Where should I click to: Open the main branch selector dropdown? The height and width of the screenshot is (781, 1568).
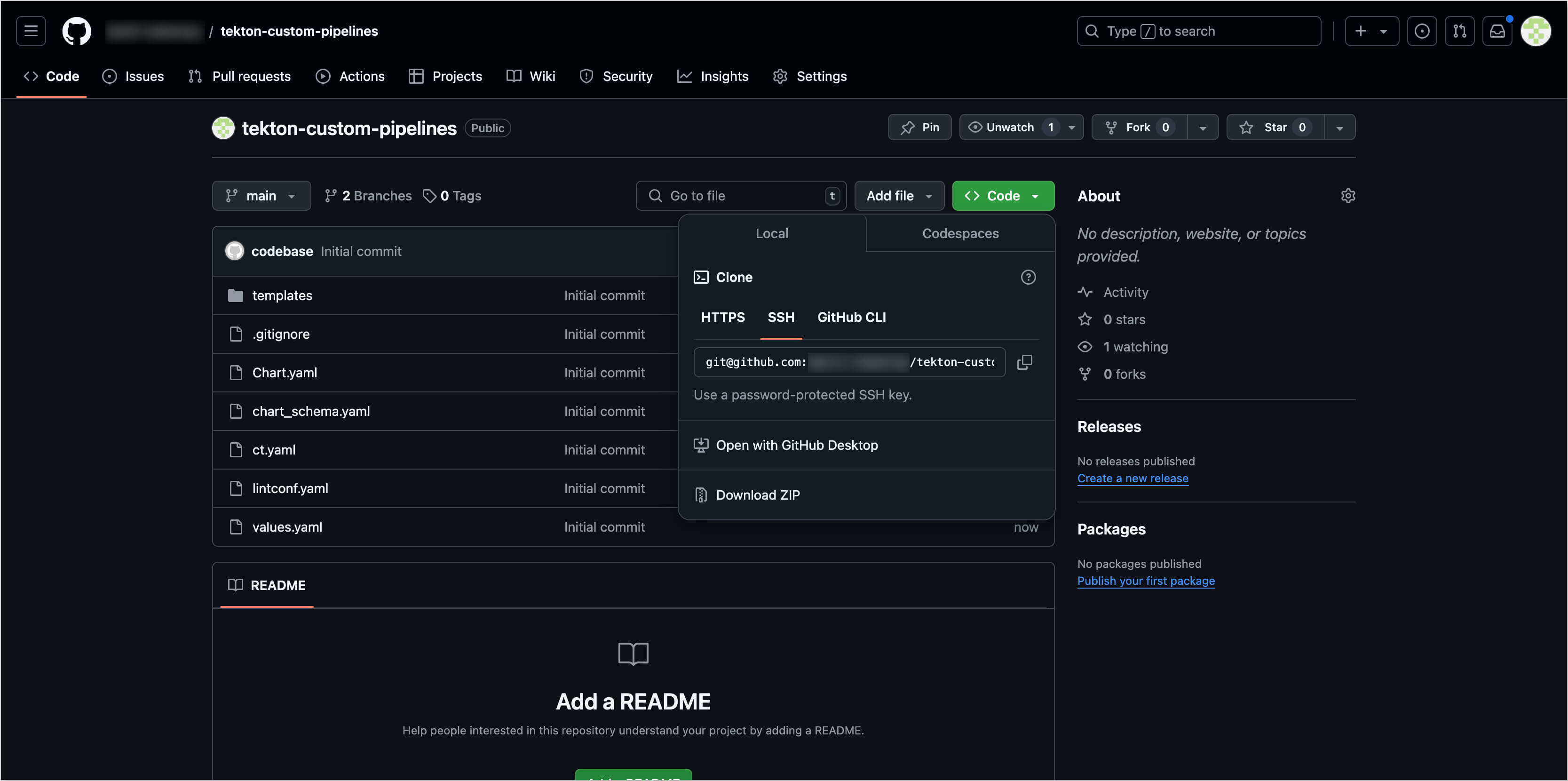261,195
